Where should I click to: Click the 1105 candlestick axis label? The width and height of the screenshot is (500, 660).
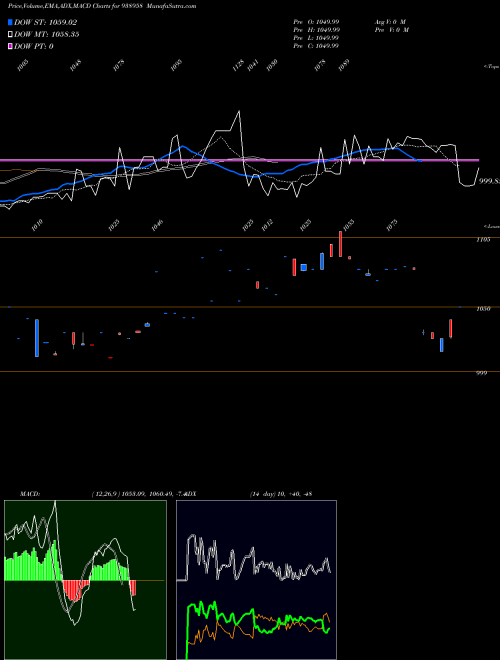[483, 240]
